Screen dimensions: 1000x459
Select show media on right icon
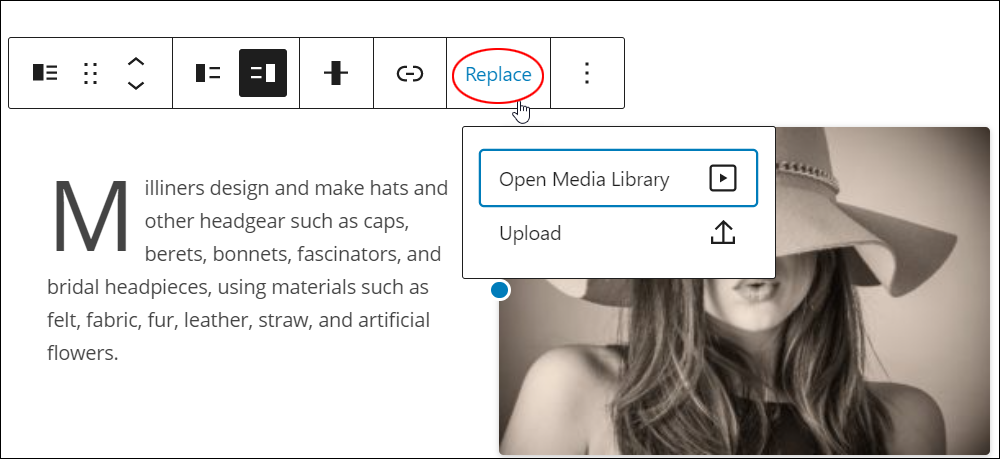point(263,73)
